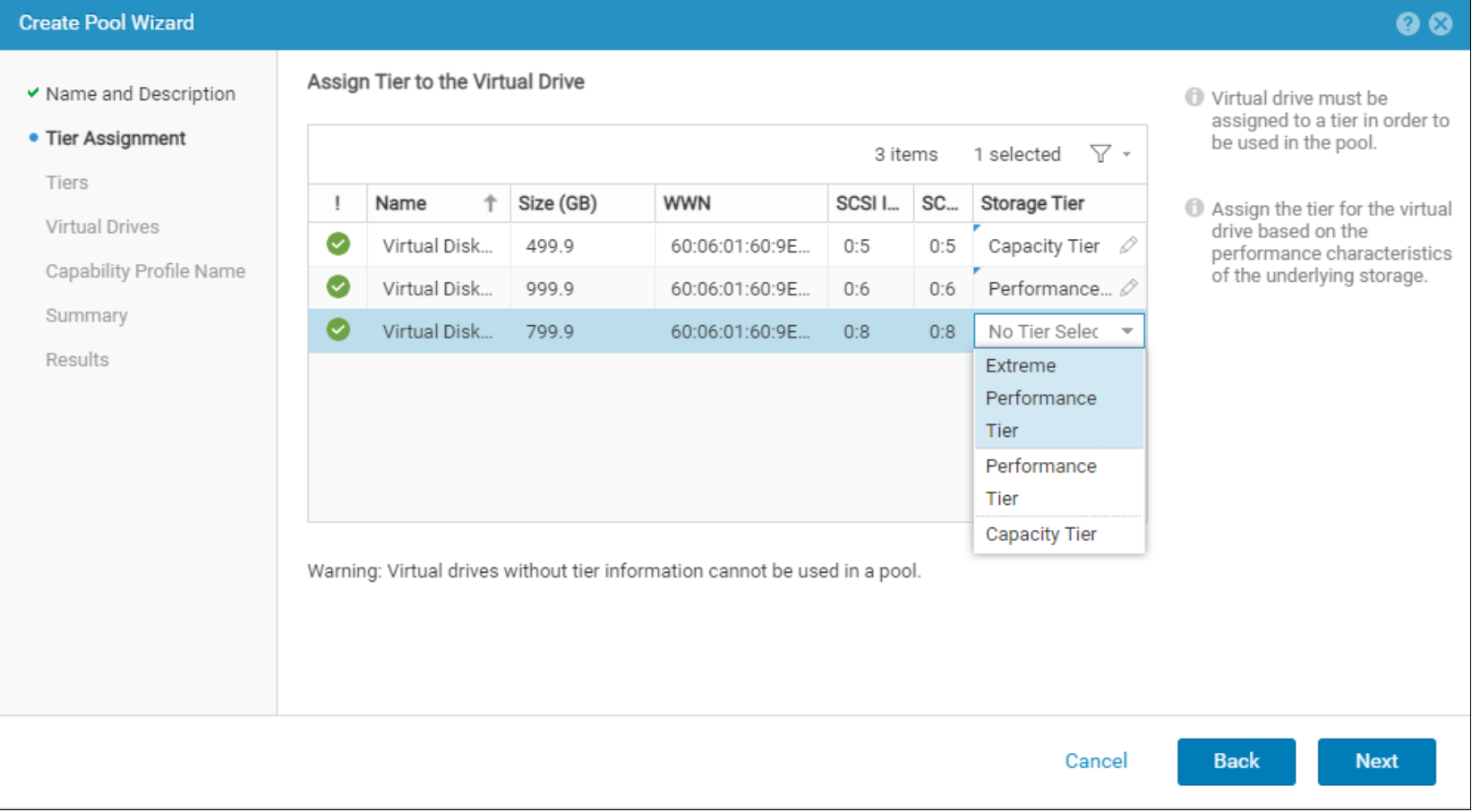Choose Performance Tier from the dropdown list

pos(1059,483)
